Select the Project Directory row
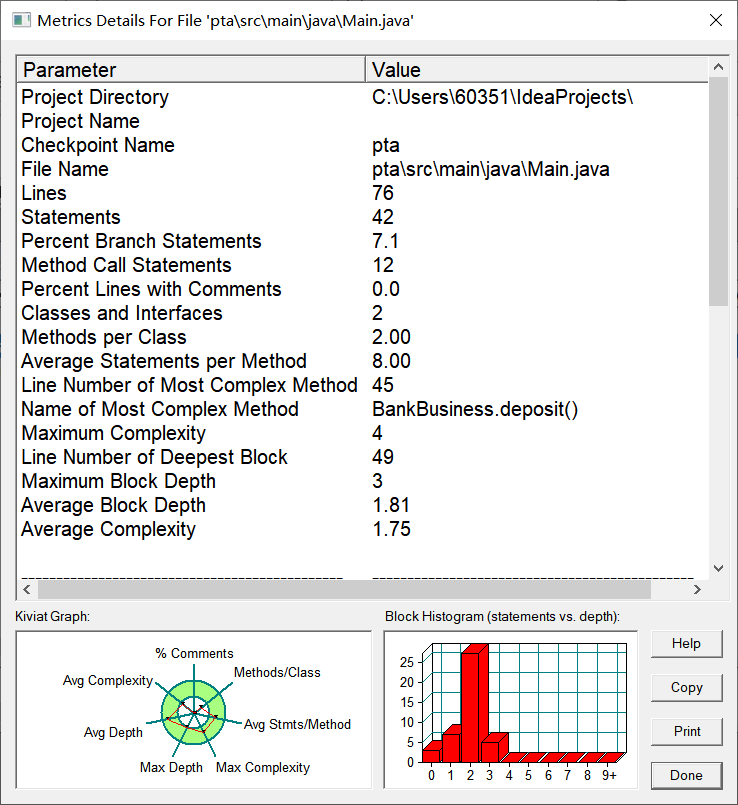This screenshot has width=738, height=805. coord(363,97)
